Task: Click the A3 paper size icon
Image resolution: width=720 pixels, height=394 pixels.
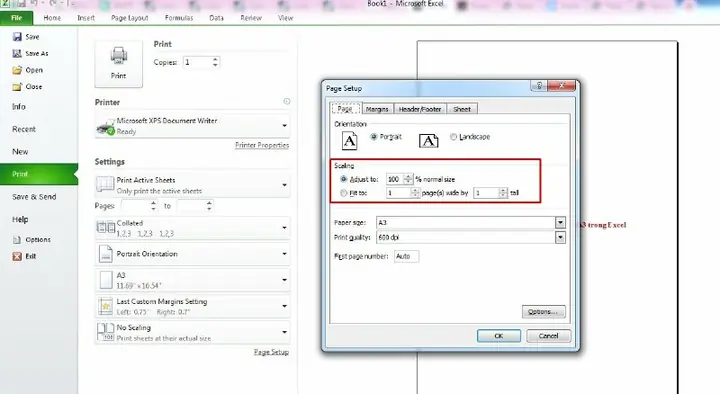Action: click(x=106, y=280)
